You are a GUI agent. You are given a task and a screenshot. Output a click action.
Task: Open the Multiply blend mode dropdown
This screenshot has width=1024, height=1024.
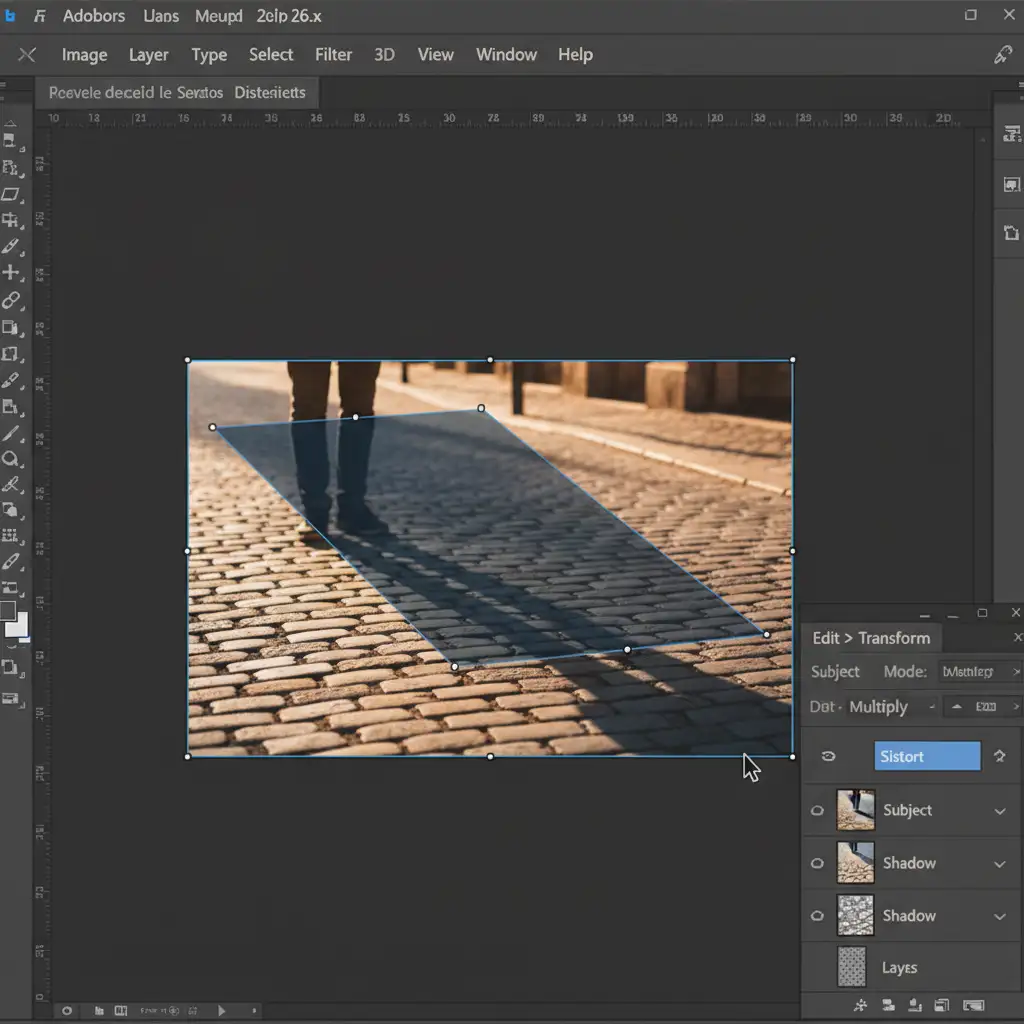coord(890,707)
